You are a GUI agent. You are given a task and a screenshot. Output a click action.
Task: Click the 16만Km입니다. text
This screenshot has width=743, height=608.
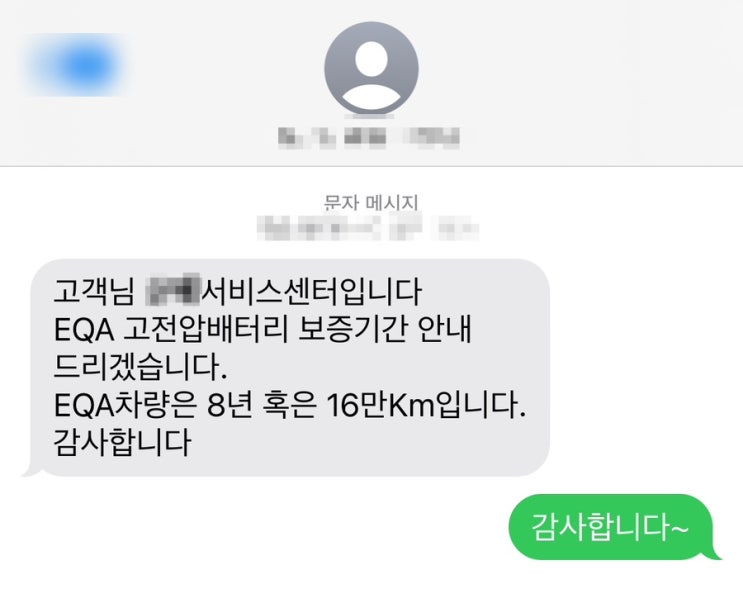(426, 406)
